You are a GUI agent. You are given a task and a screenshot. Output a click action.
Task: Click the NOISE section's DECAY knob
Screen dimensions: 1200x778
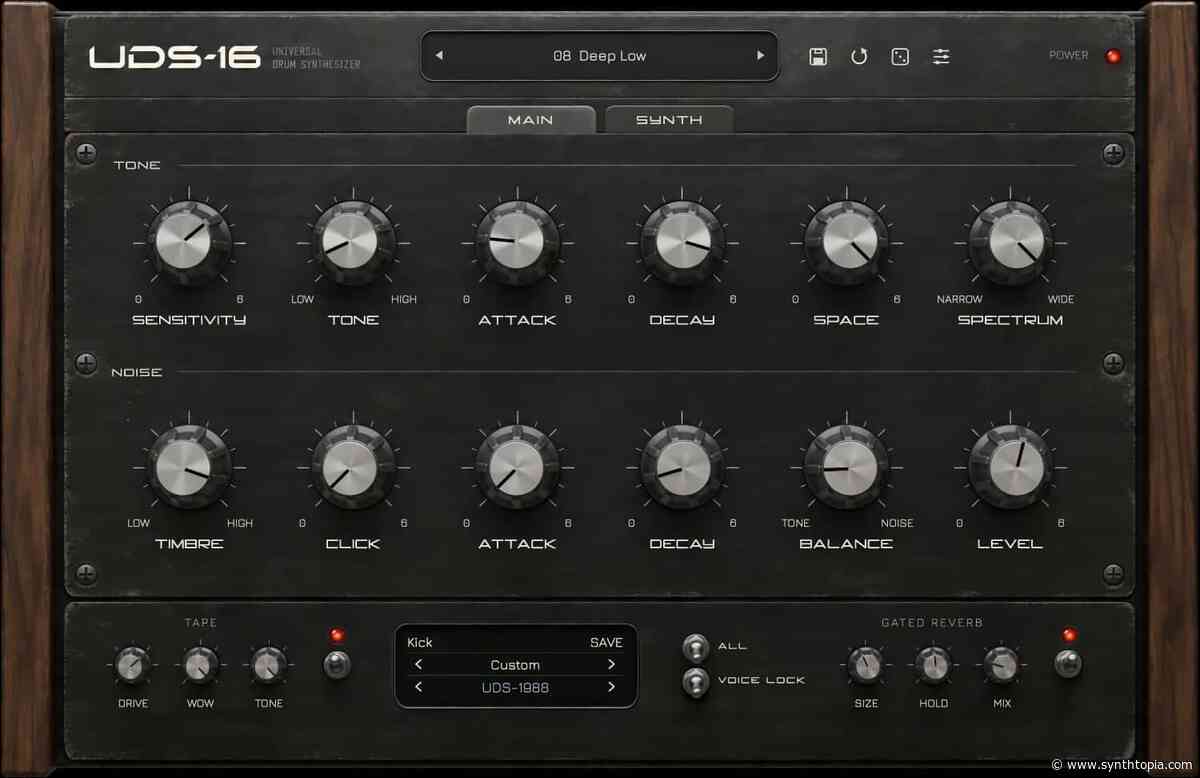(x=682, y=465)
